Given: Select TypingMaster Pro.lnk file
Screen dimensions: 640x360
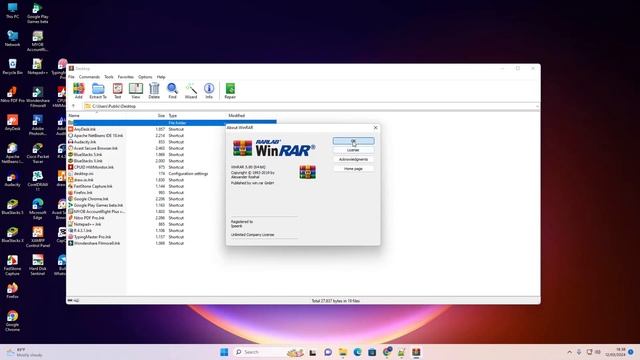Looking at the screenshot, I should point(92,237).
